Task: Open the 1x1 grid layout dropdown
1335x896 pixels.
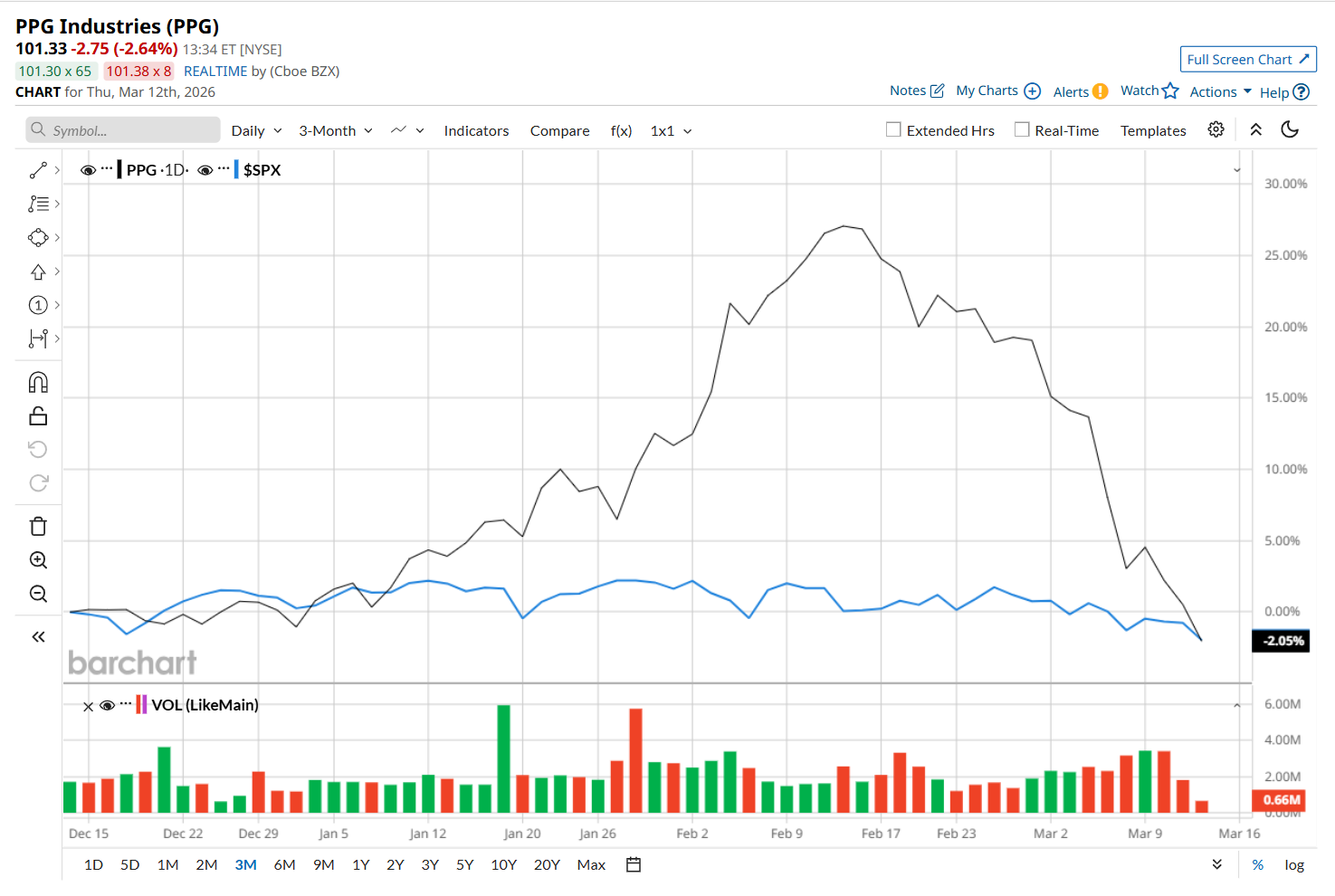Action: point(672,130)
